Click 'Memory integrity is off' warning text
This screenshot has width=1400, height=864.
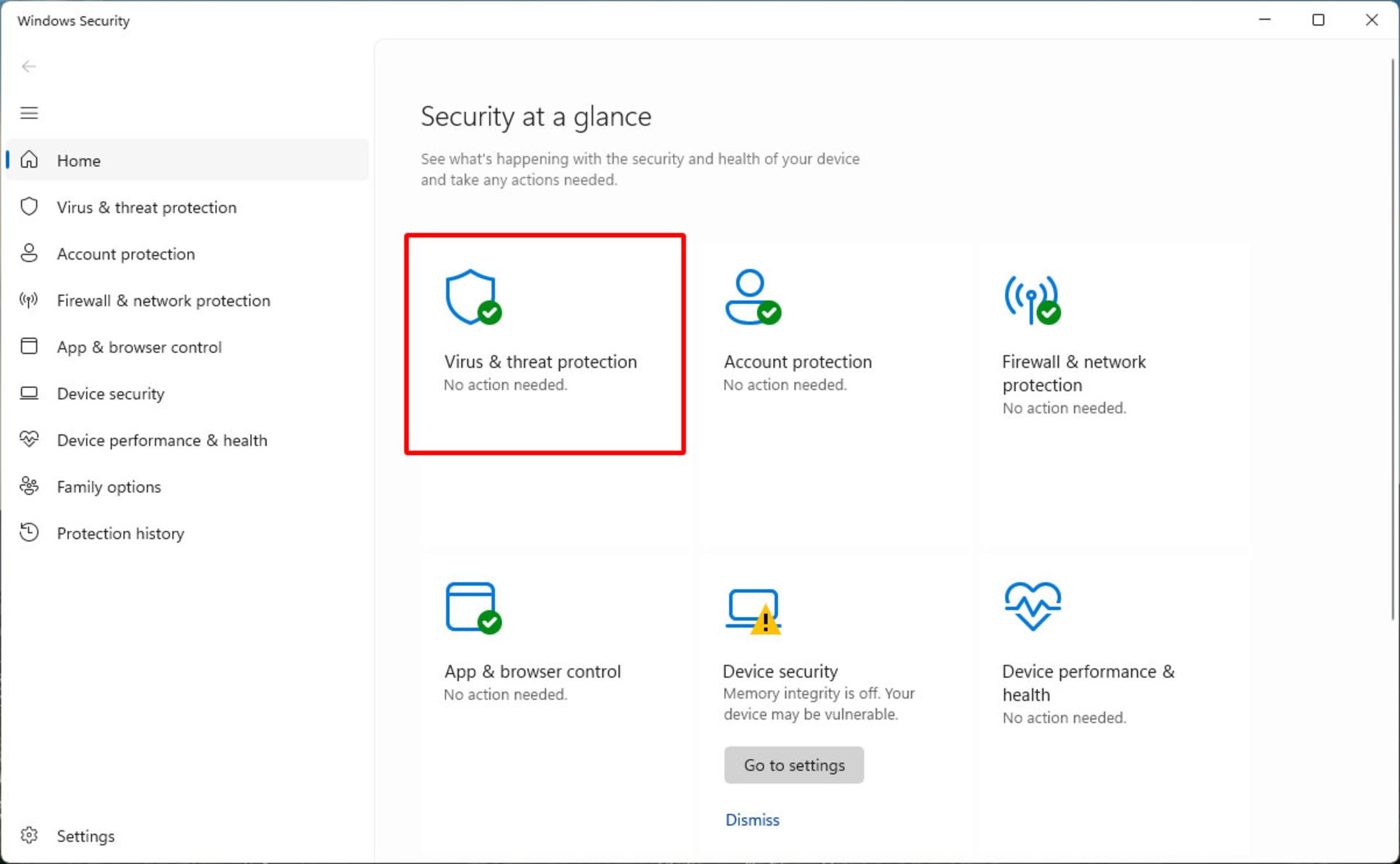[x=819, y=704]
